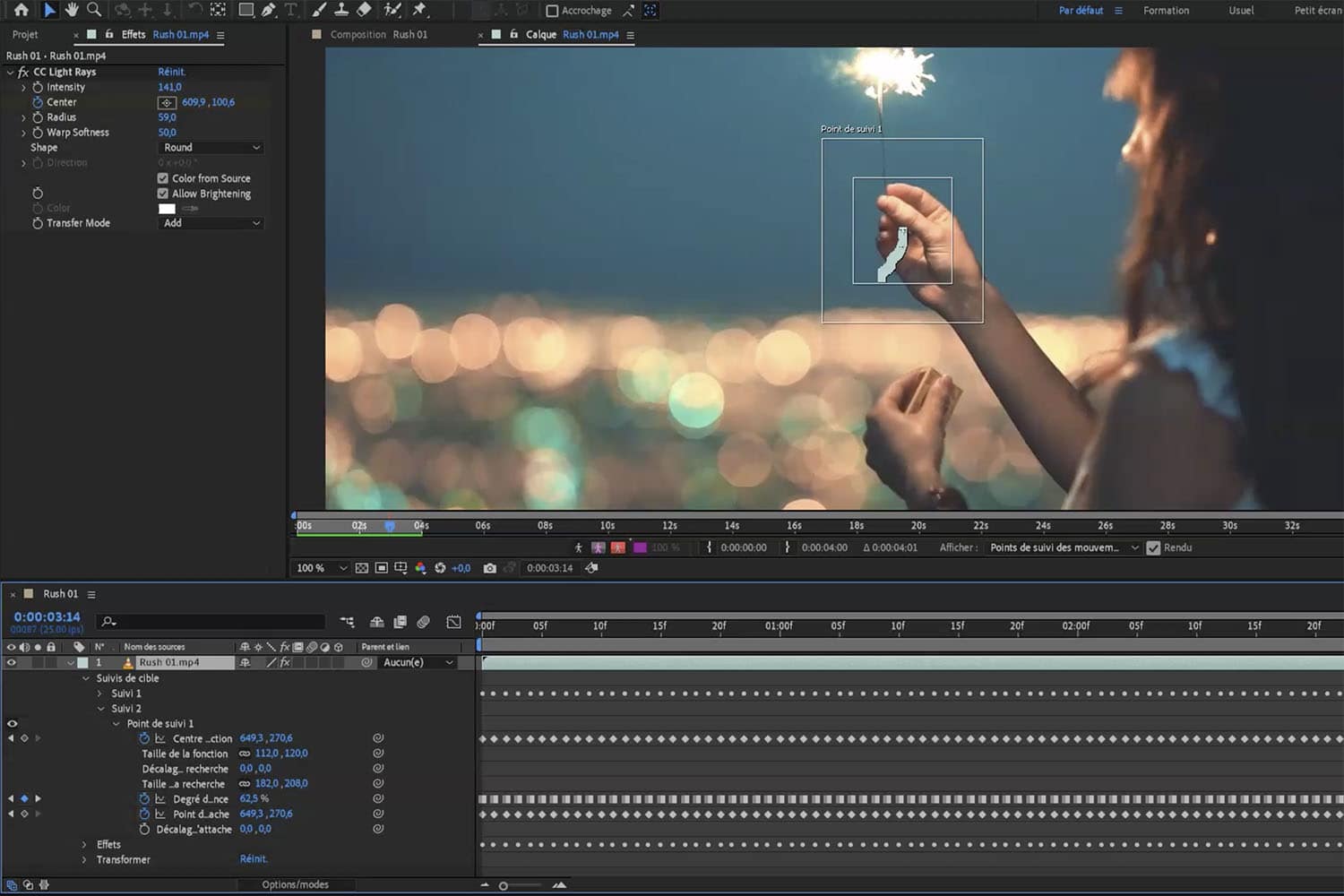
Task: Toggle keyframe diamond for Degré d..nce
Action: (x=24, y=798)
